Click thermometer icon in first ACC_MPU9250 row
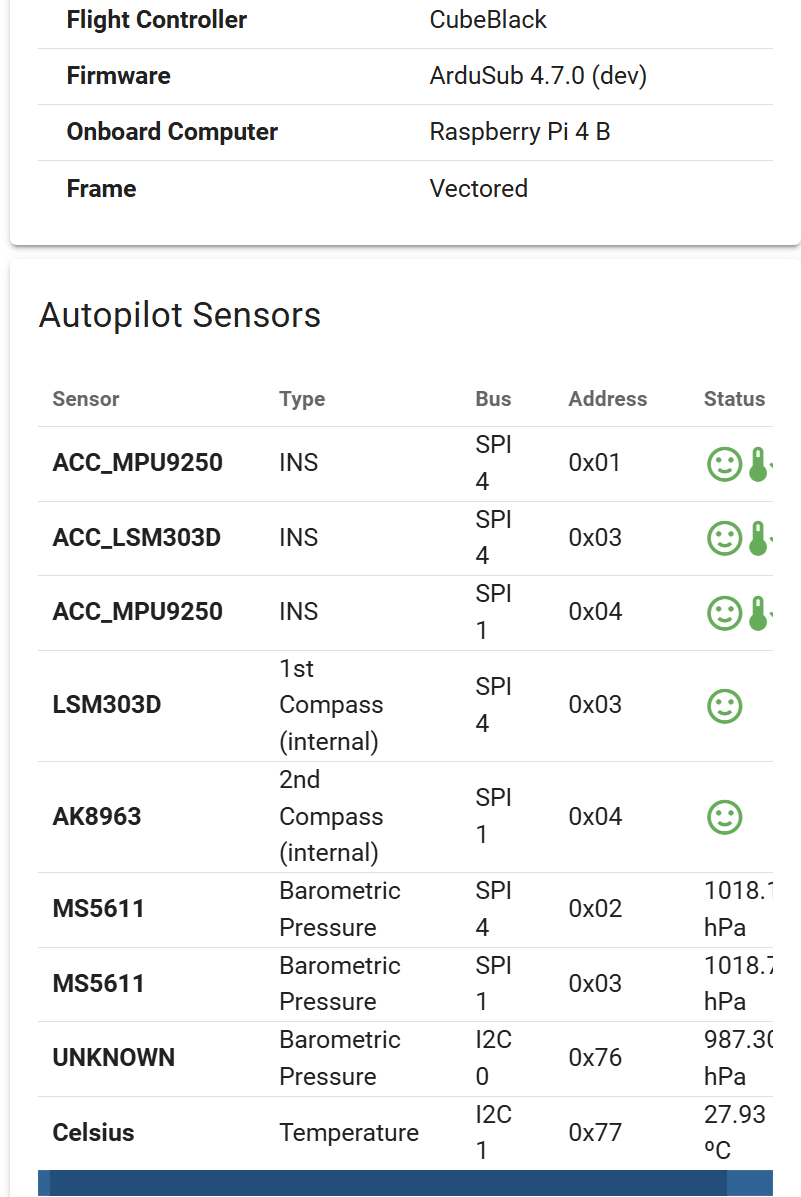This screenshot has height=1197, width=801. [757, 464]
